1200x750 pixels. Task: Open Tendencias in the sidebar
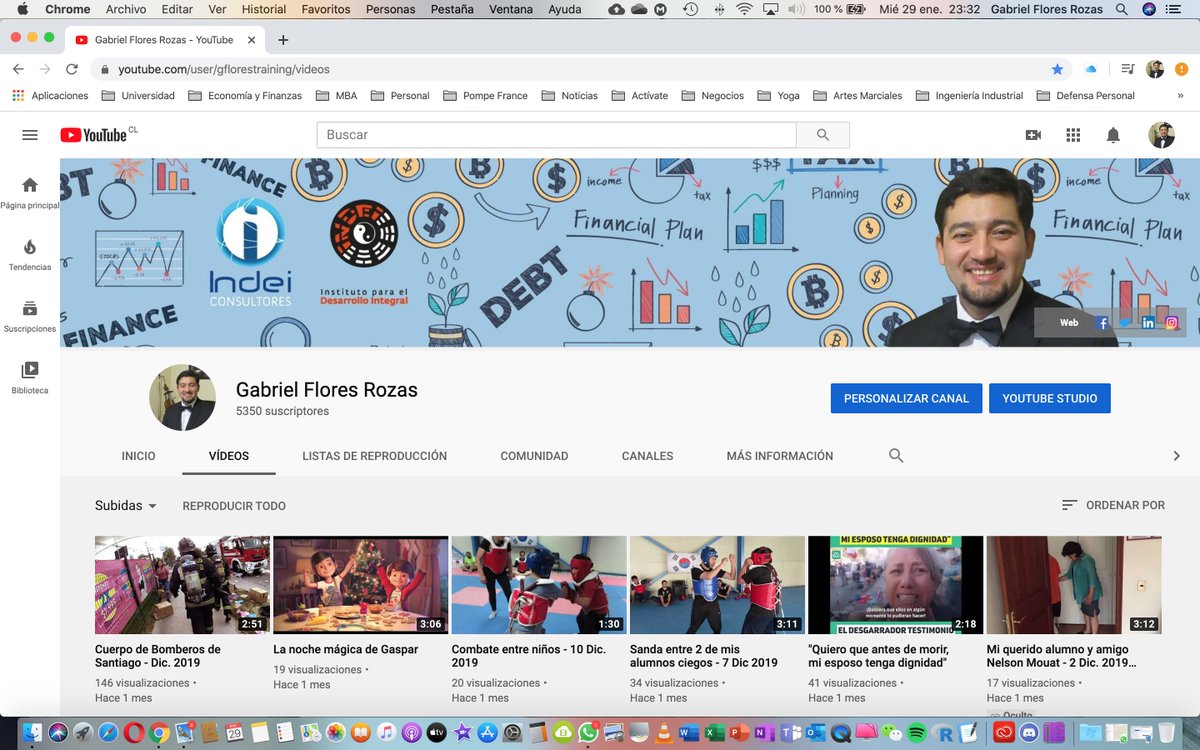(x=30, y=255)
